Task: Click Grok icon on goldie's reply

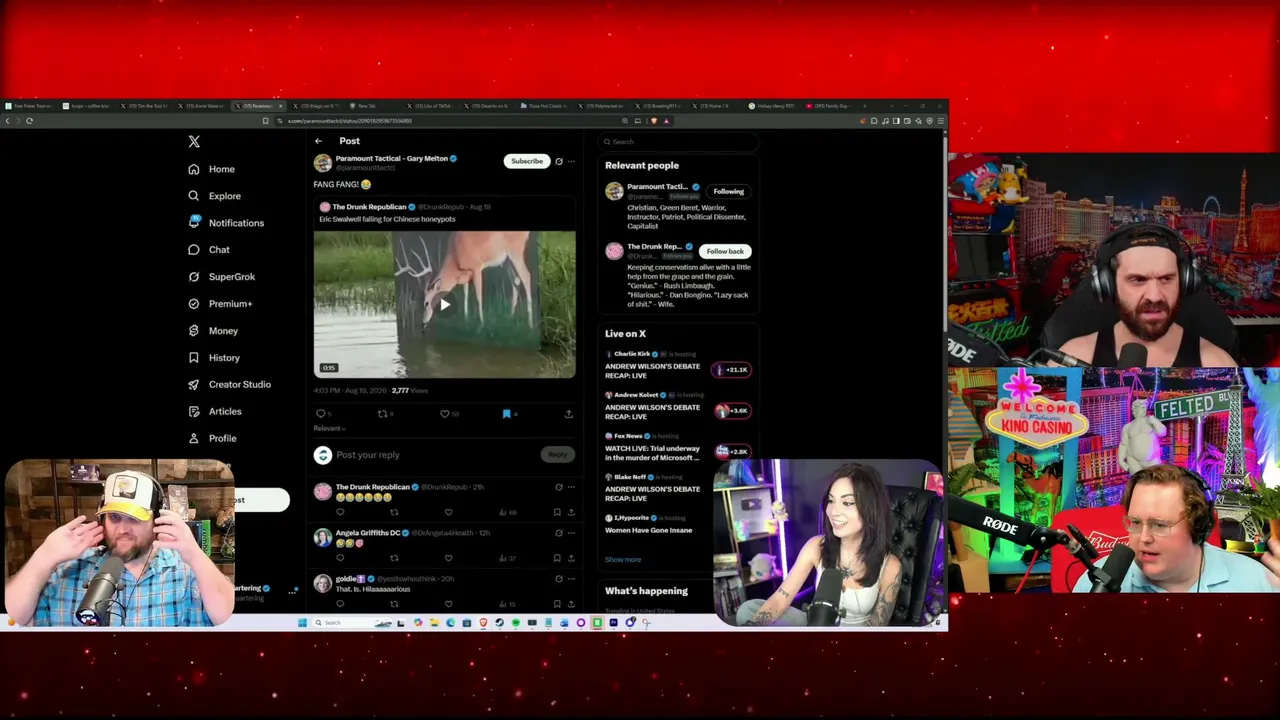Action: tap(559, 579)
